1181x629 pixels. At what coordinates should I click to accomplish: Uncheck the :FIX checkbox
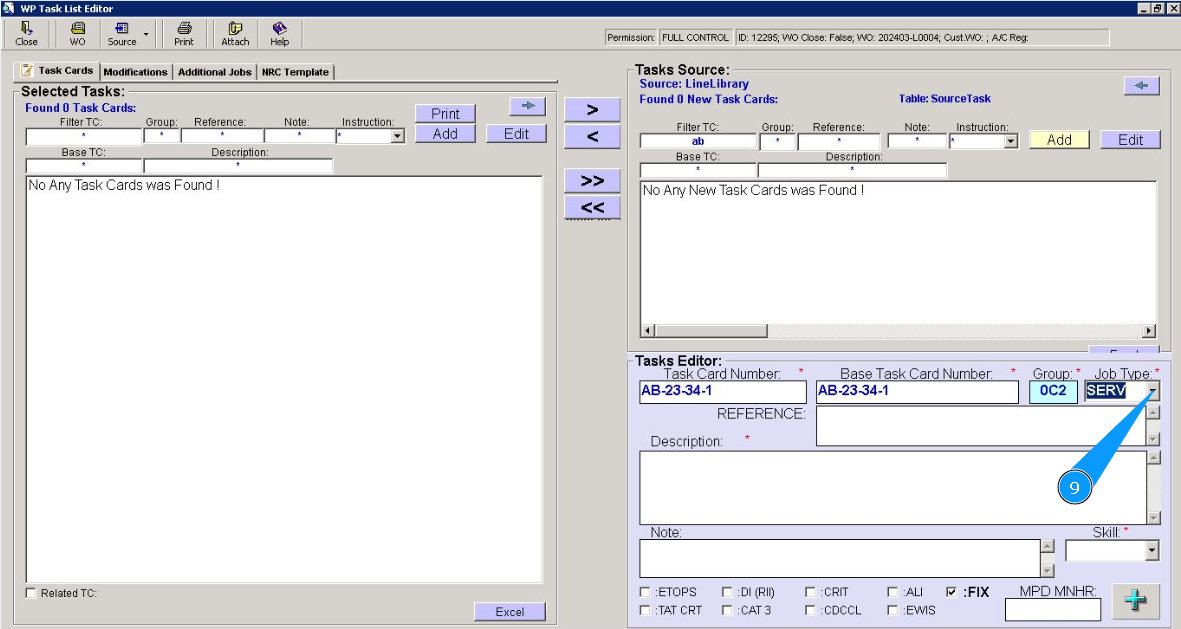951,592
